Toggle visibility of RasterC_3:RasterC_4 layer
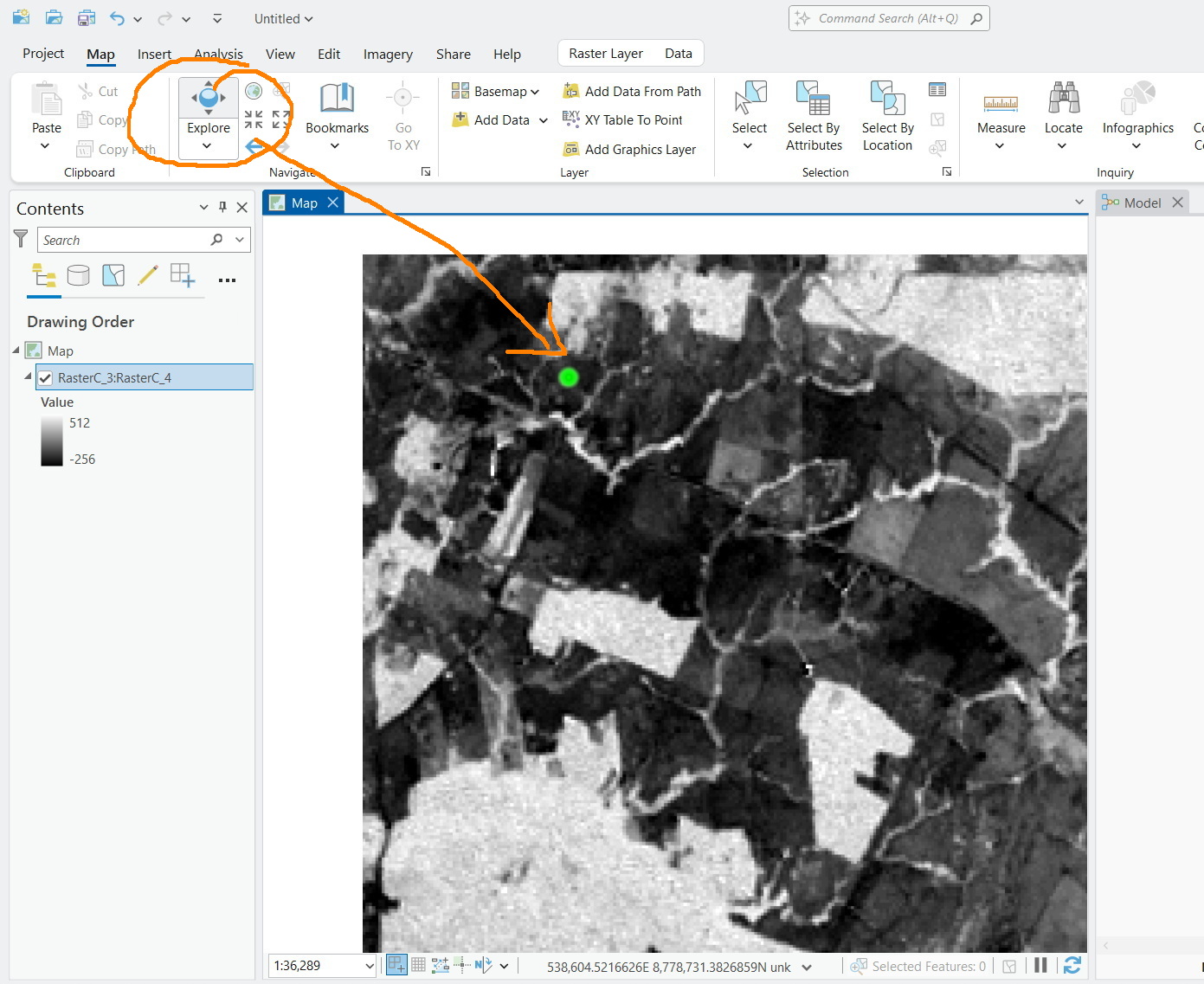Viewport: 1204px width, 984px height. coord(45,377)
